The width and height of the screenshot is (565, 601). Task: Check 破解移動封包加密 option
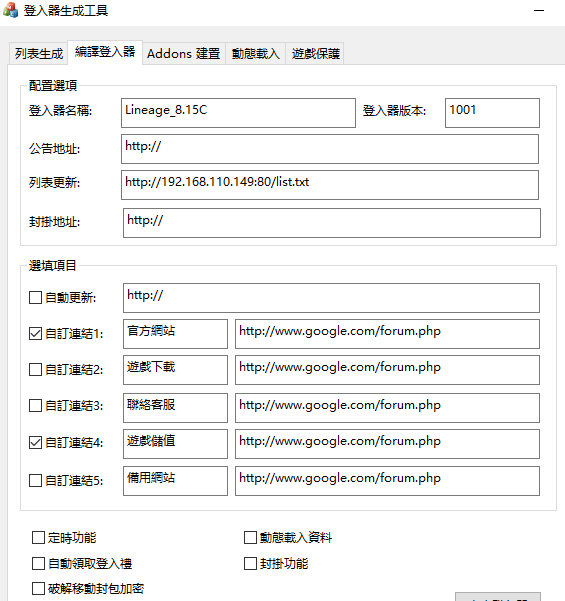(38, 588)
